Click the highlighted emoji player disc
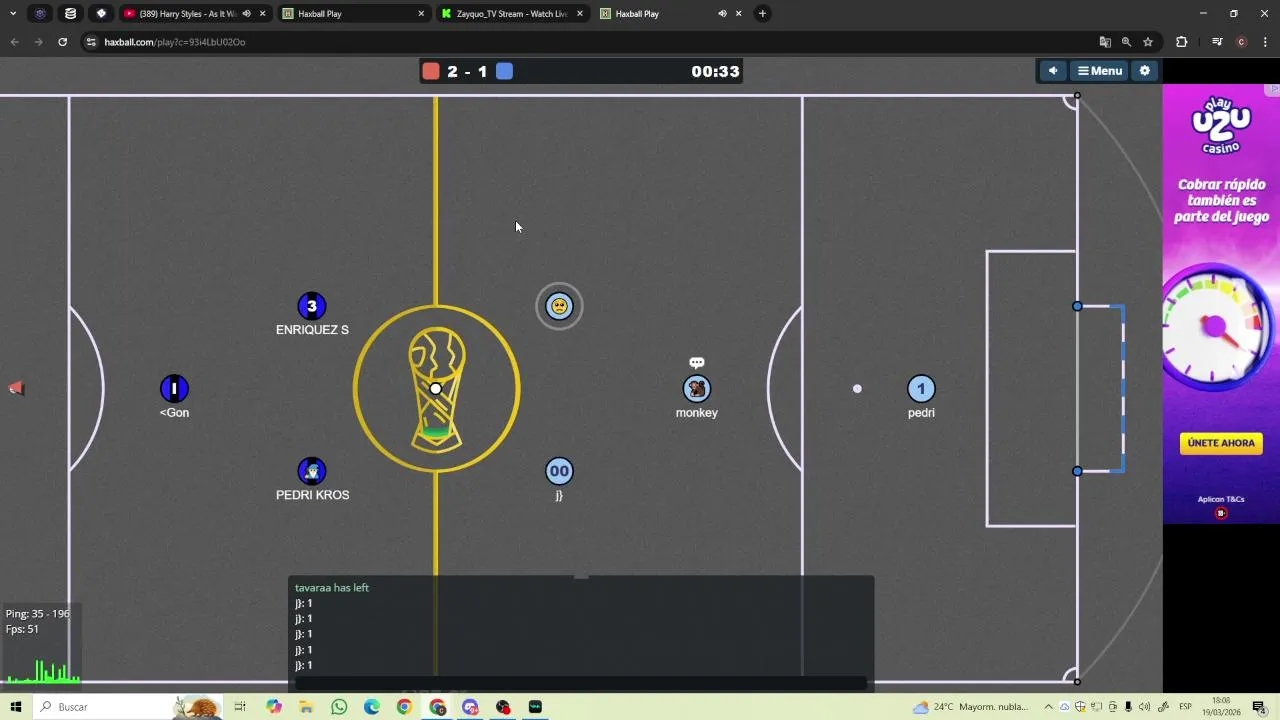The height and width of the screenshot is (720, 1280). click(x=559, y=306)
